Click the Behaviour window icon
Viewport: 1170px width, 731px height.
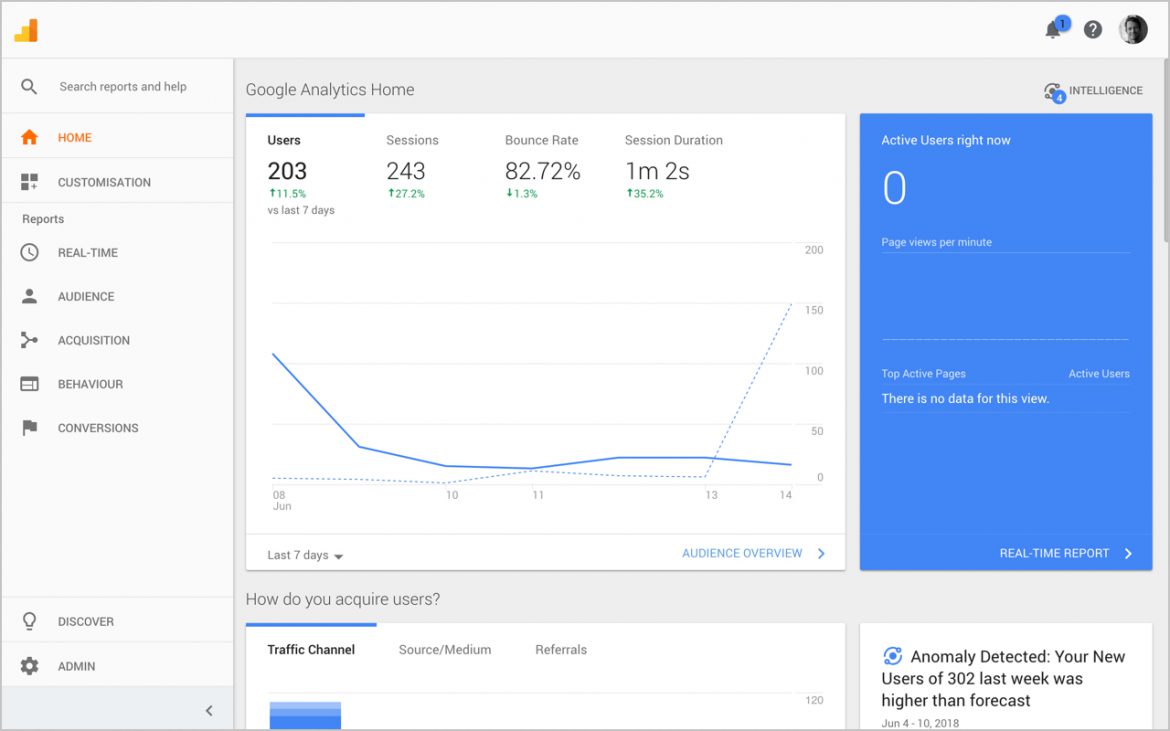click(x=29, y=384)
